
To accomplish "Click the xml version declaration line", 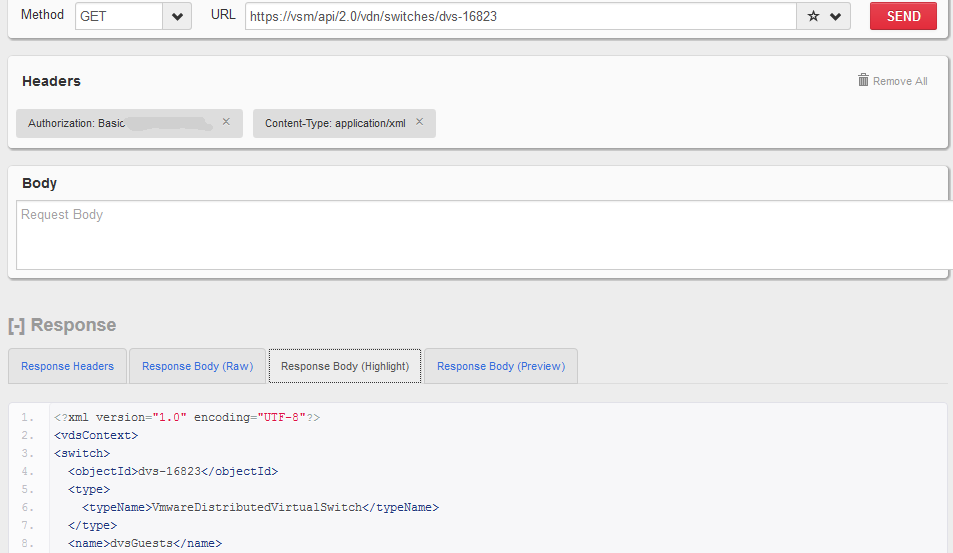I will pyautogui.click(x=187, y=417).
